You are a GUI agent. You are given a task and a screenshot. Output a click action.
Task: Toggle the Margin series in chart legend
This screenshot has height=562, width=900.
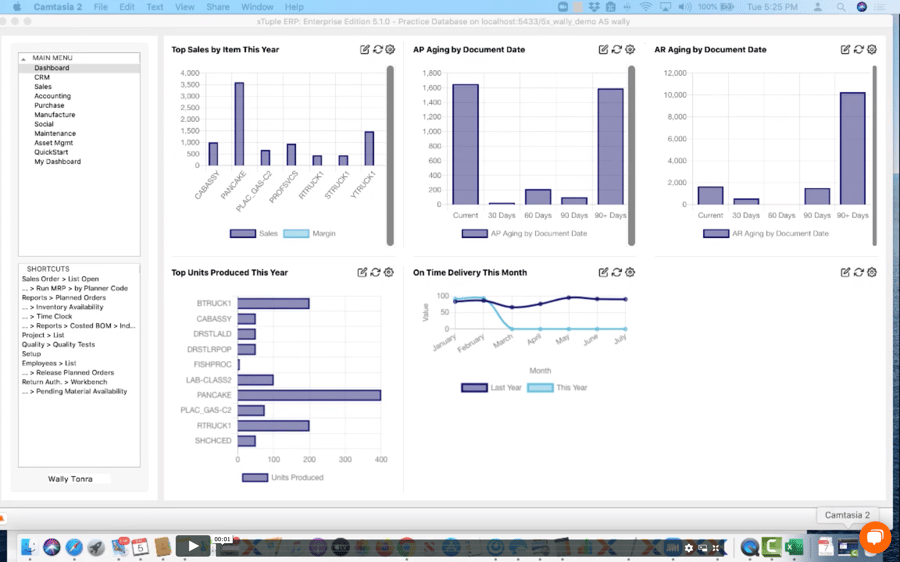click(x=309, y=233)
